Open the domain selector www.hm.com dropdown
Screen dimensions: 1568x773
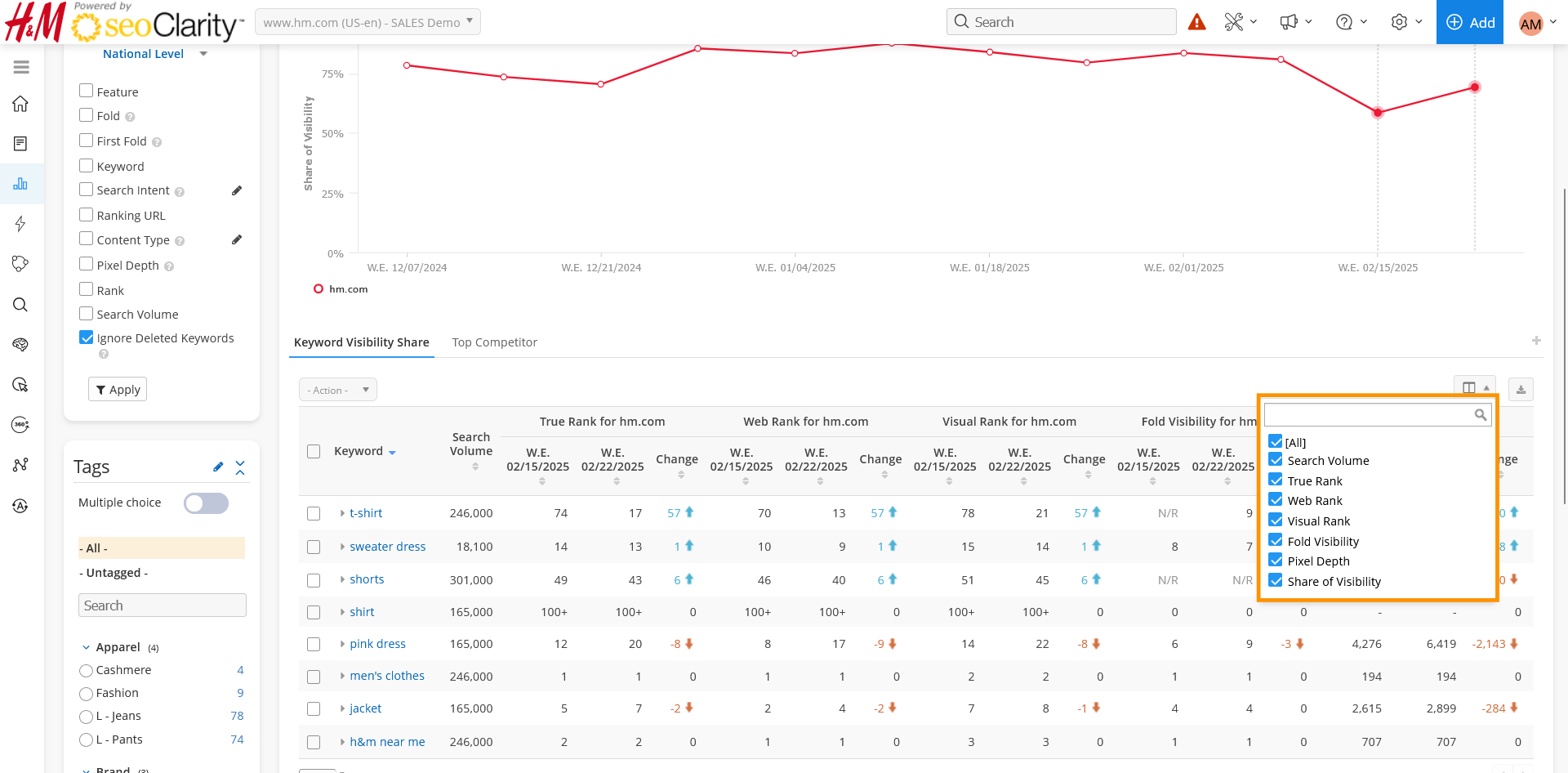[x=367, y=22]
